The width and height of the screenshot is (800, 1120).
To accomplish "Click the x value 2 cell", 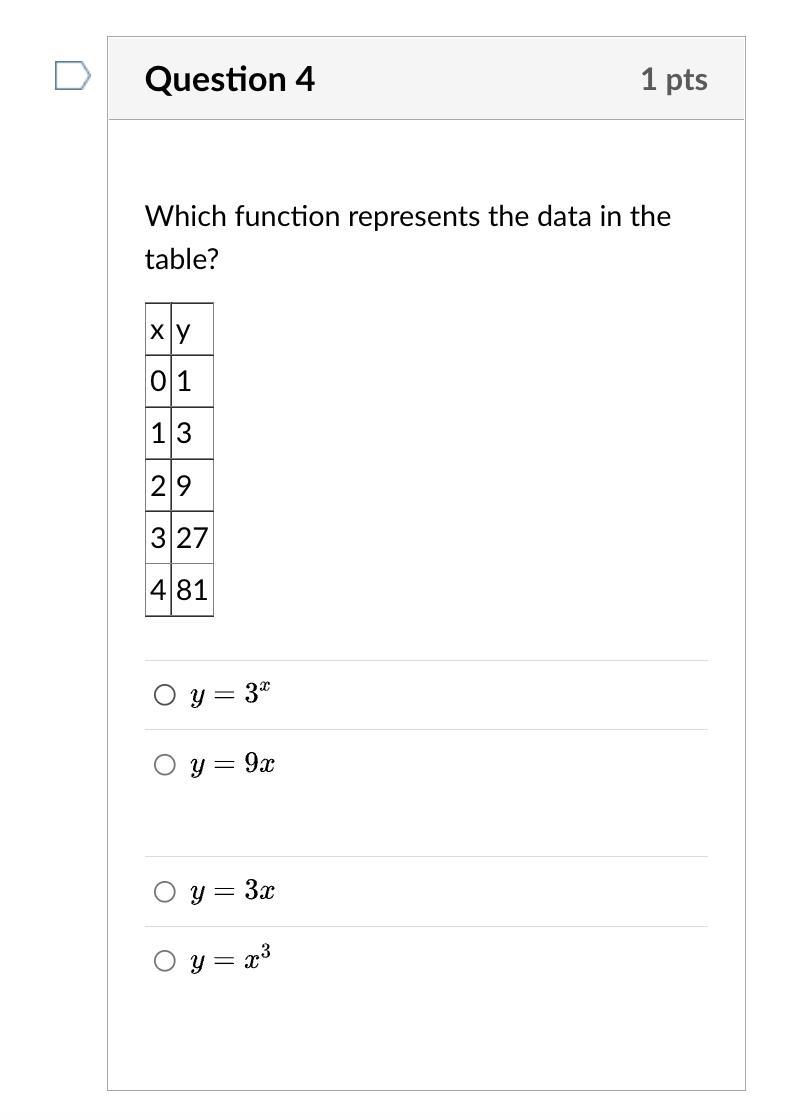I will click(x=158, y=486).
